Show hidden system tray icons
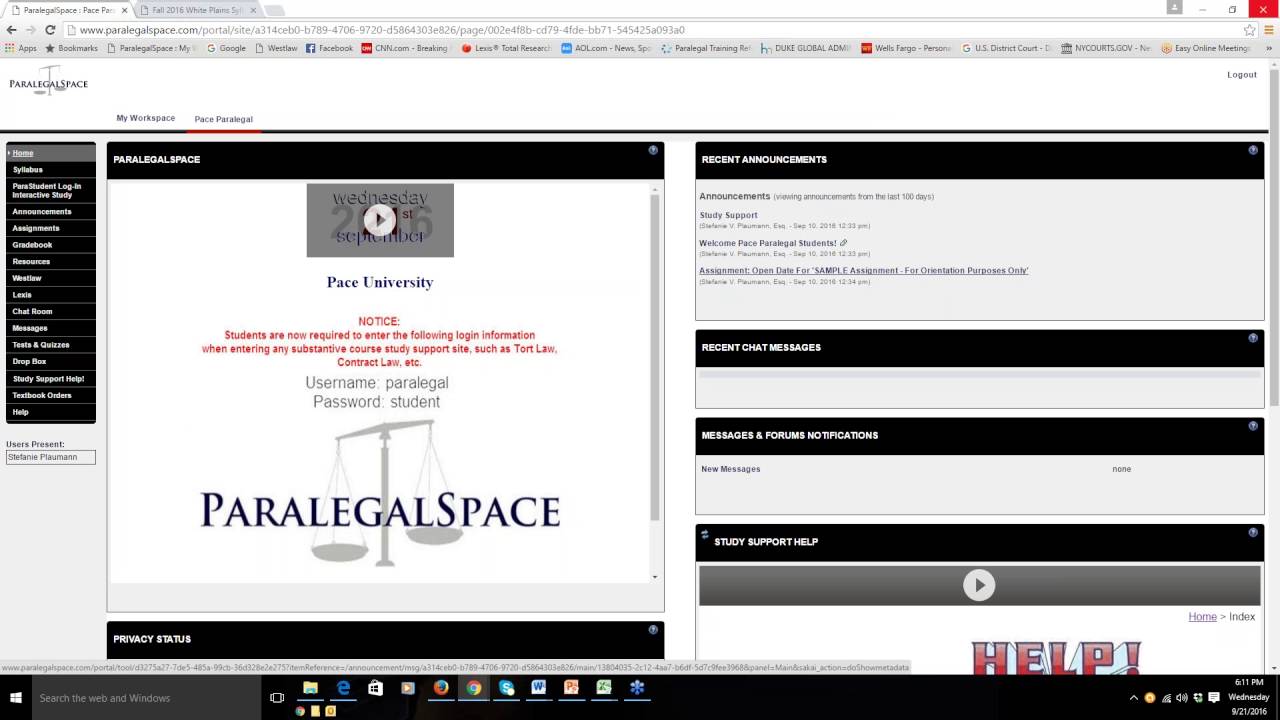 coord(1133,698)
